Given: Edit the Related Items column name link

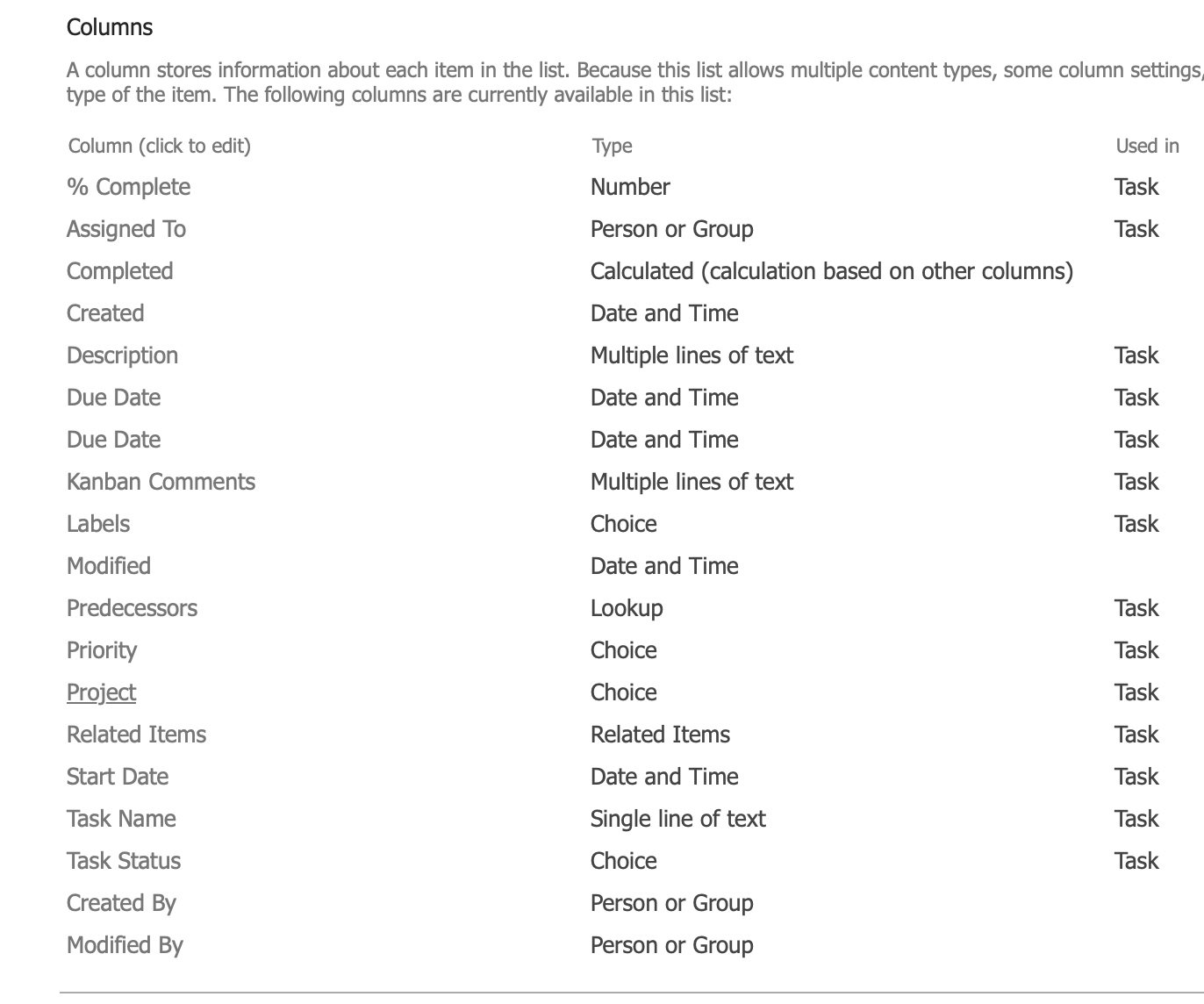Looking at the screenshot, I should [136, 735].
